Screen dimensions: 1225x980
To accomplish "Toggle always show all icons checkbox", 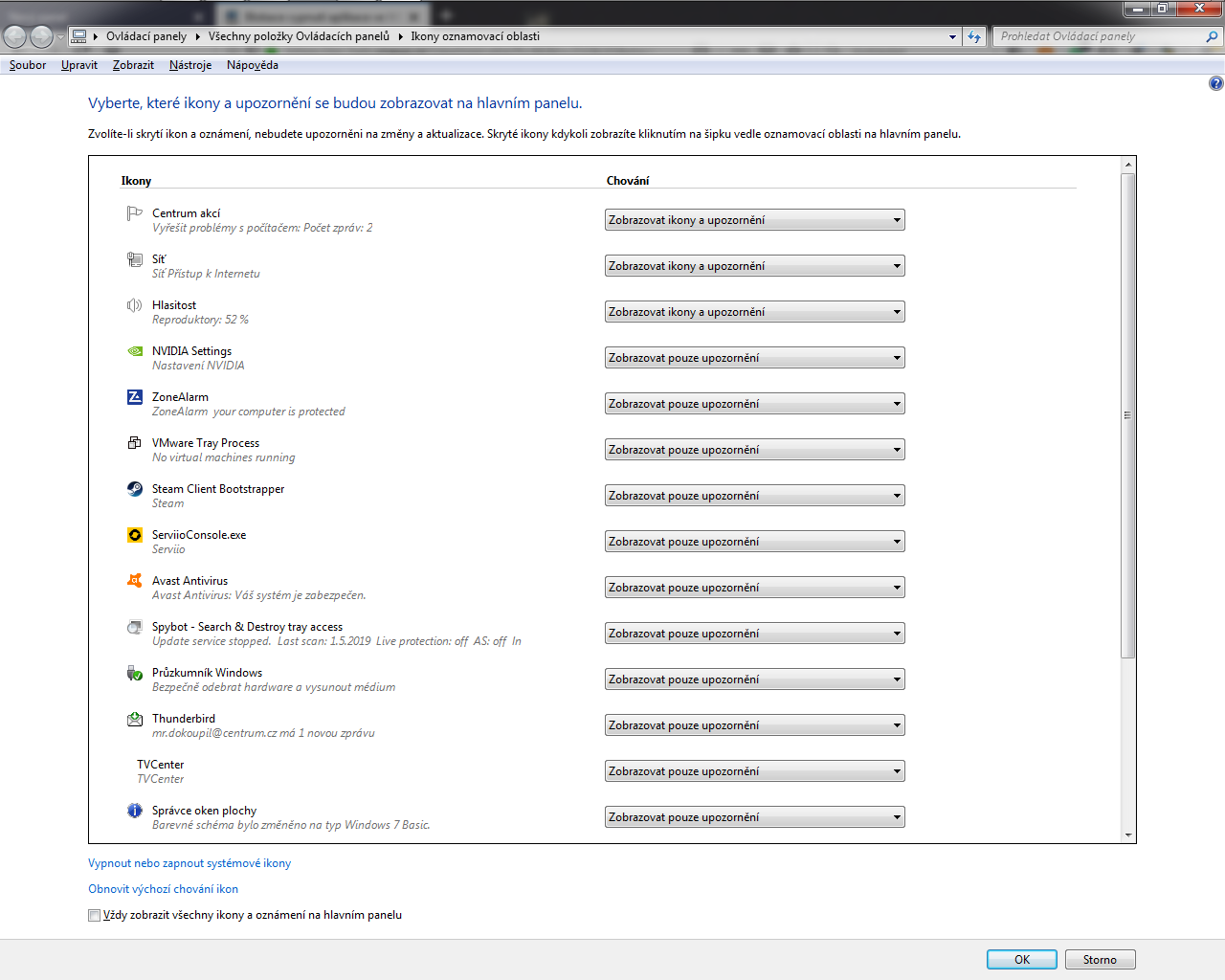I will pos(94,915).
